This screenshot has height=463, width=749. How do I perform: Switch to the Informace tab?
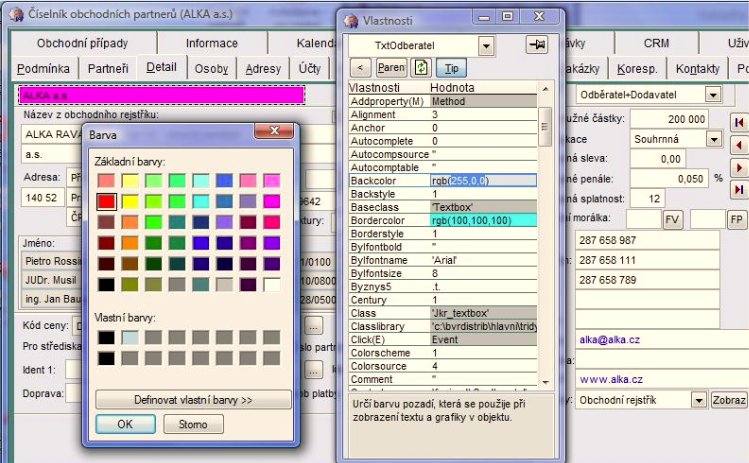[212, 43]
